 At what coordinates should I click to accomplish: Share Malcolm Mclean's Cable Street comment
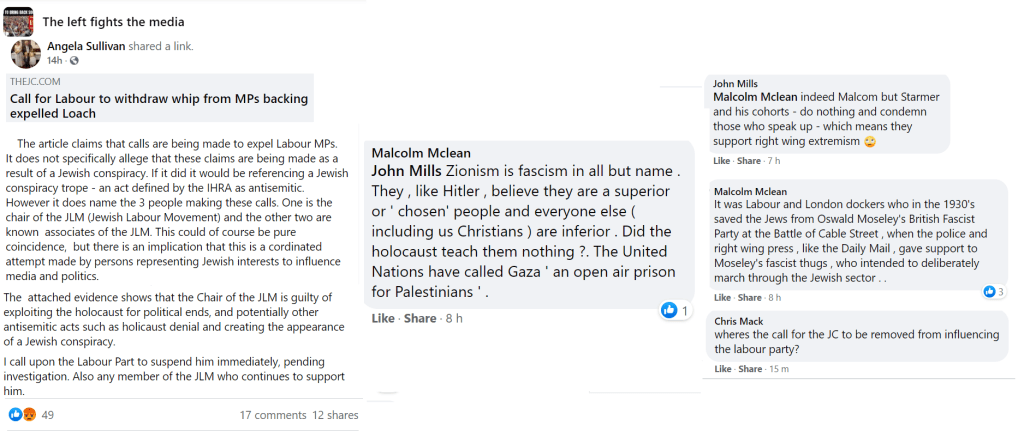pyautogui.click(x=748, y=297)
